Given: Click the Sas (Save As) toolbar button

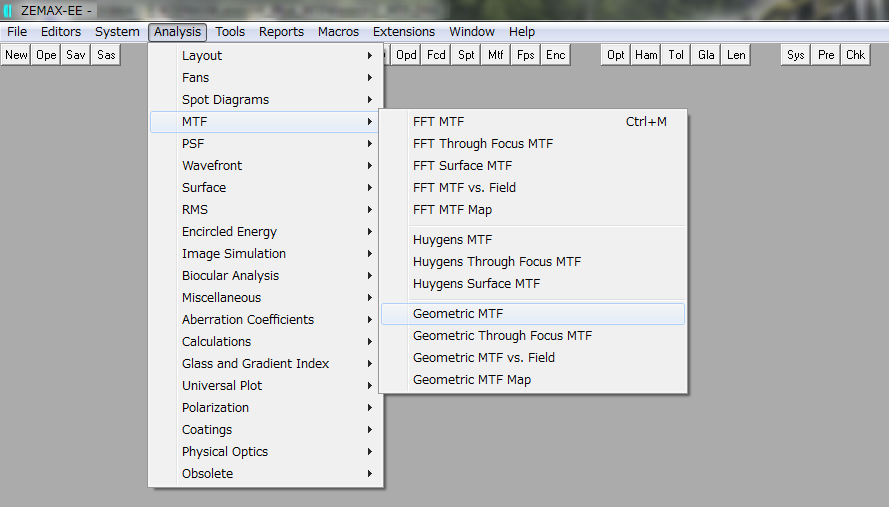Looking at the screenshot, I should click(x=106, y=55).
